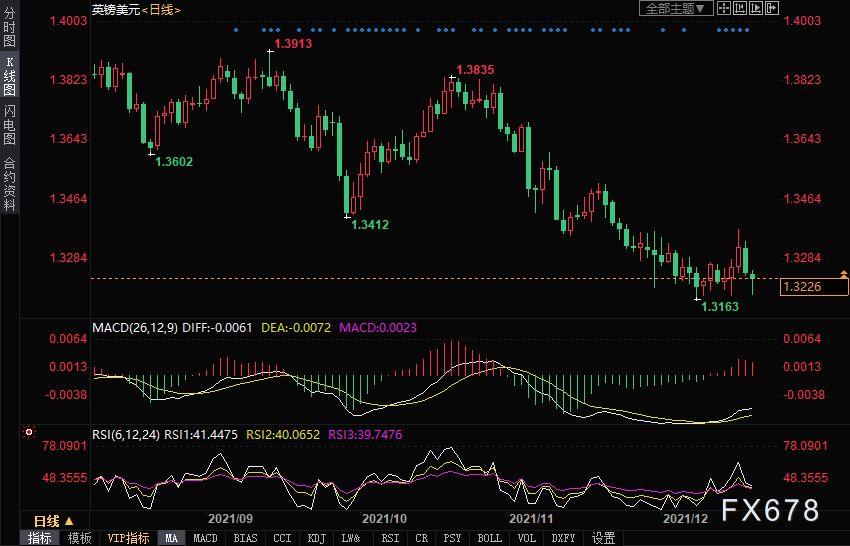Image resolution: width=850 pixels, height=546 pixels.
Task: Open the 设置 settings button
Action: (x=603, y=538)
